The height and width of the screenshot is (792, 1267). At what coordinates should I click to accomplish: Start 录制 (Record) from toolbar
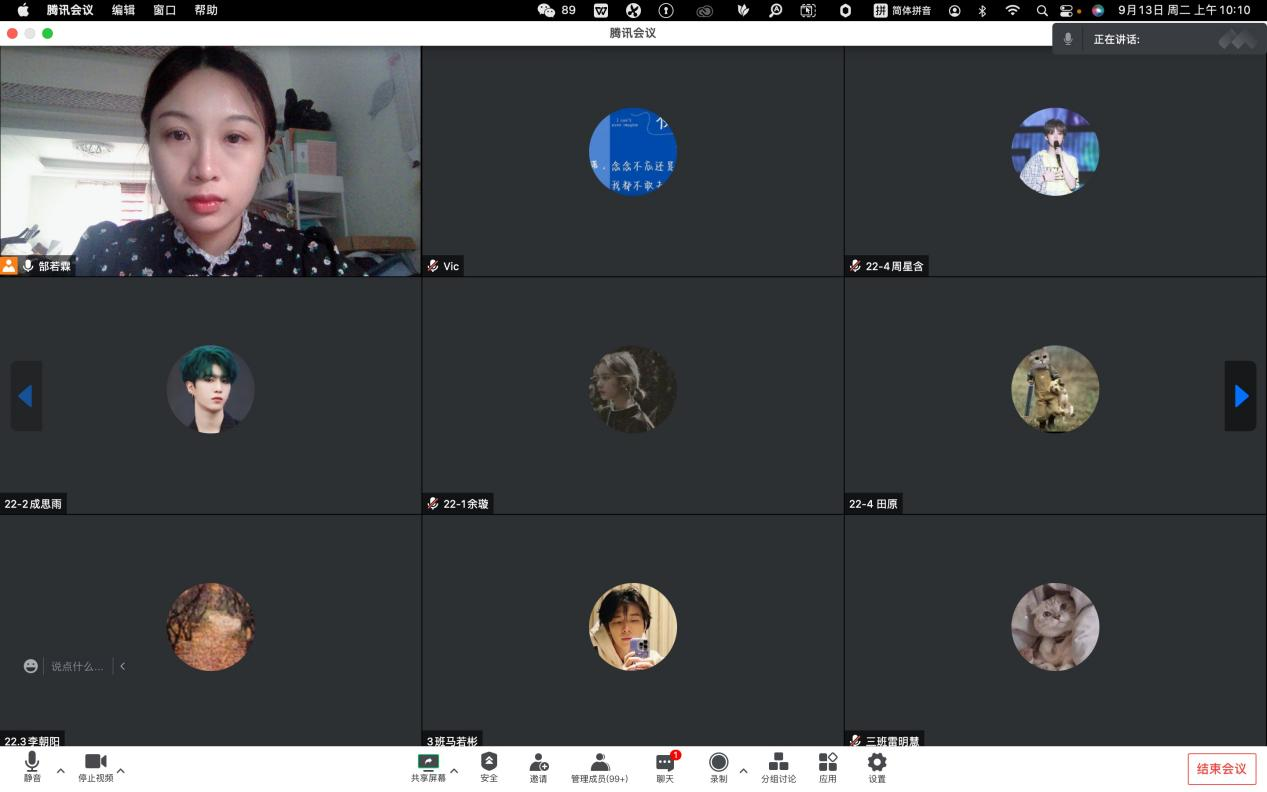(x=718, y=763)
